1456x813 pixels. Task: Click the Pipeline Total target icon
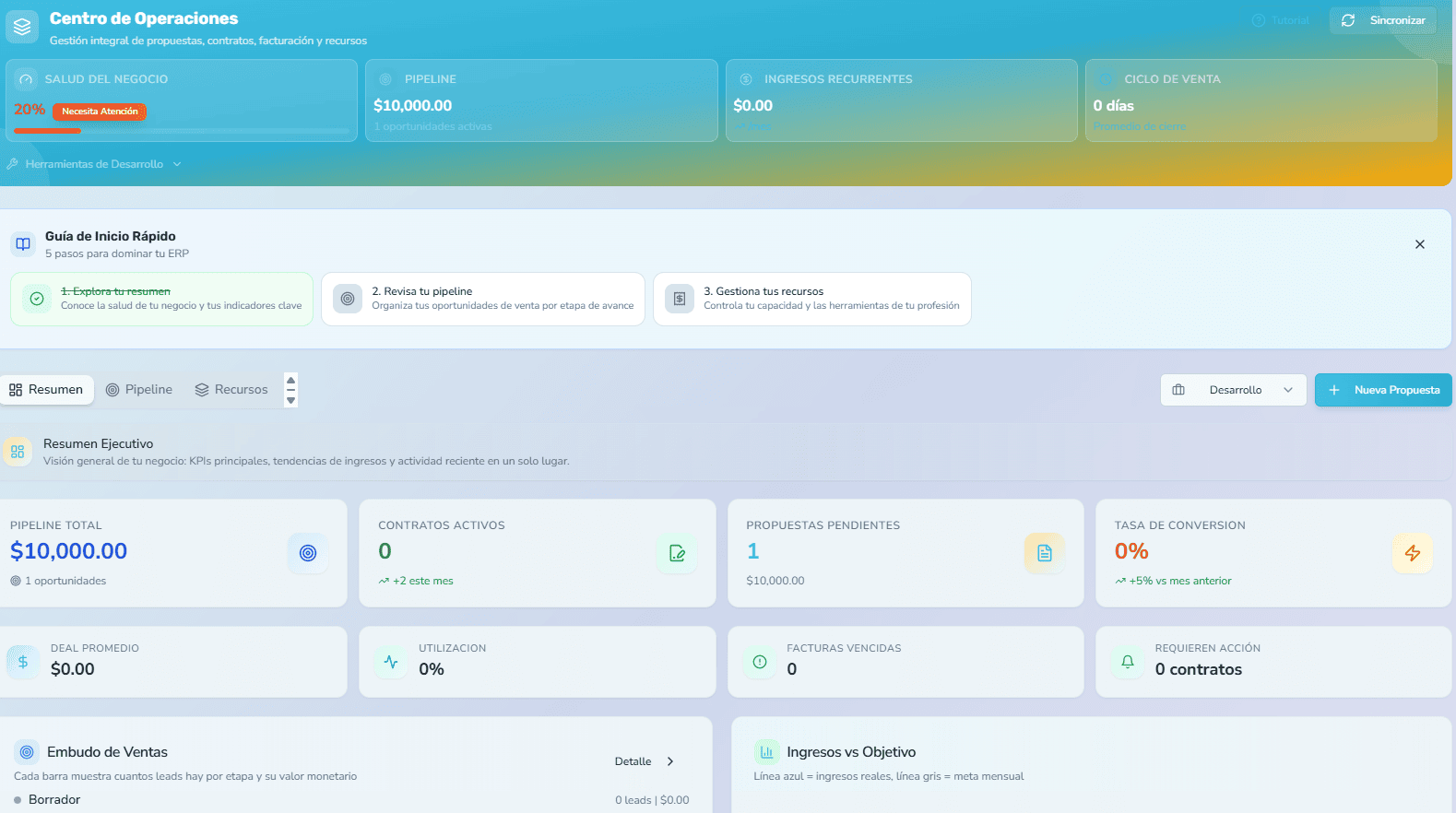(308, 553)
